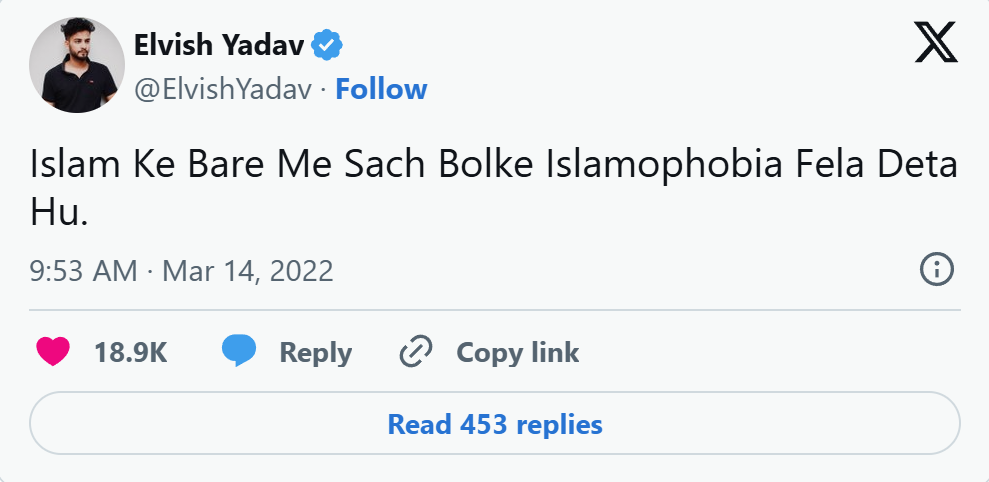Click the X logo
The height and width of the screenshot is (482, 989).
click(936, 42)
